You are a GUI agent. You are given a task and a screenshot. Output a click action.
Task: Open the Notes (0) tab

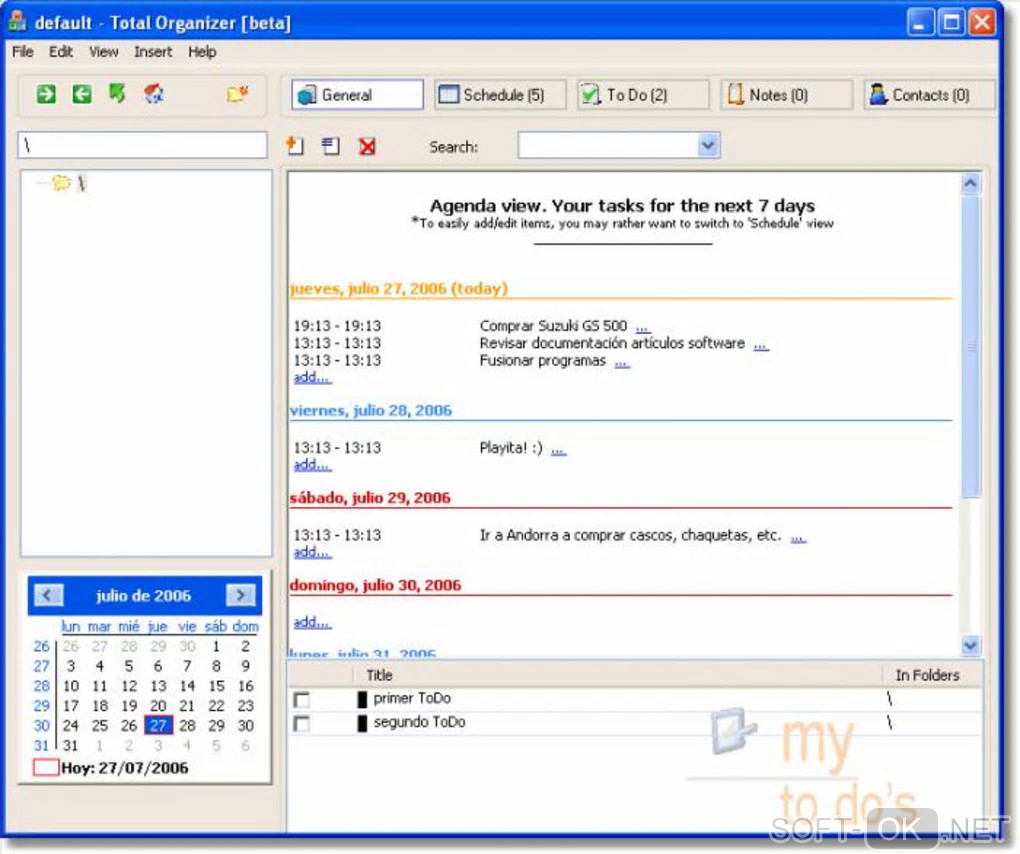point(786,95)
